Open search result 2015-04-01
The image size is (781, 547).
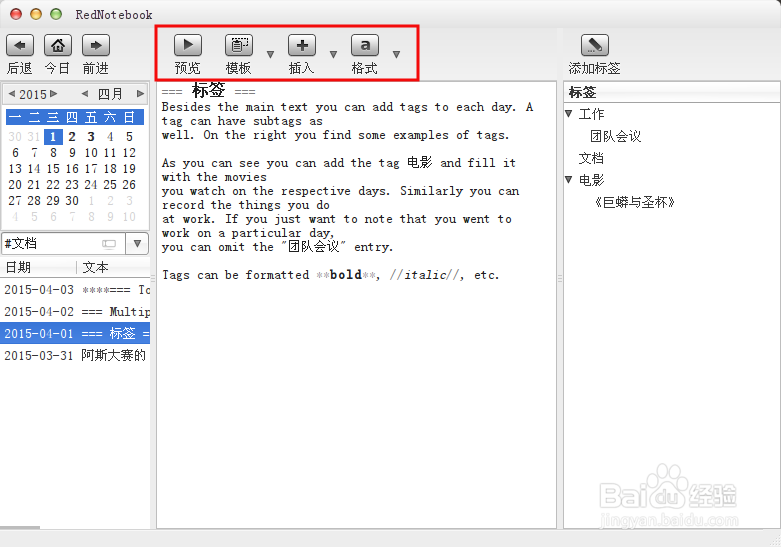[x=75, y=333]
